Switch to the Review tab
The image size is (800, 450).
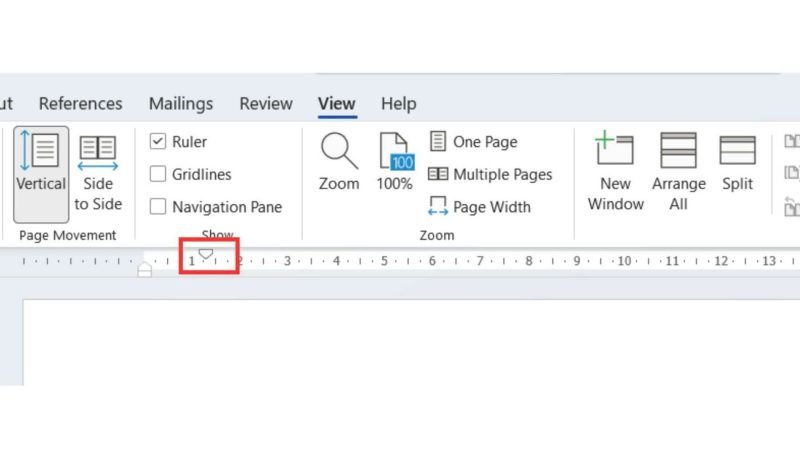266,104
